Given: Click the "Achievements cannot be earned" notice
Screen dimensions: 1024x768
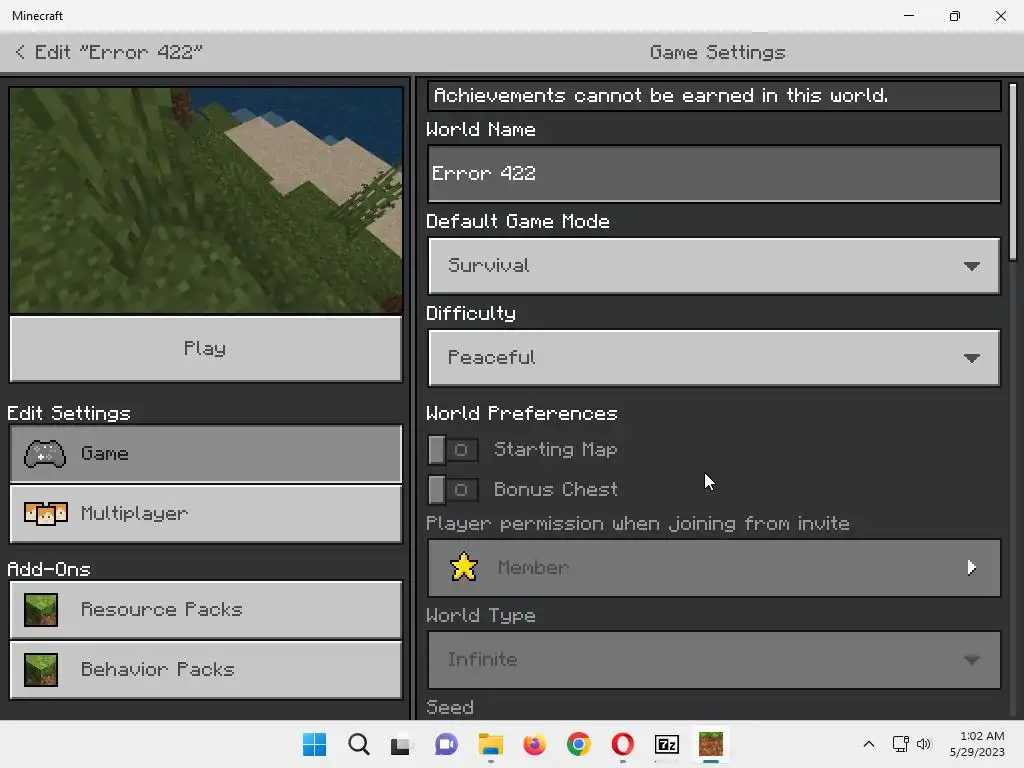Looking at the screenshot, I should point(714,96).
